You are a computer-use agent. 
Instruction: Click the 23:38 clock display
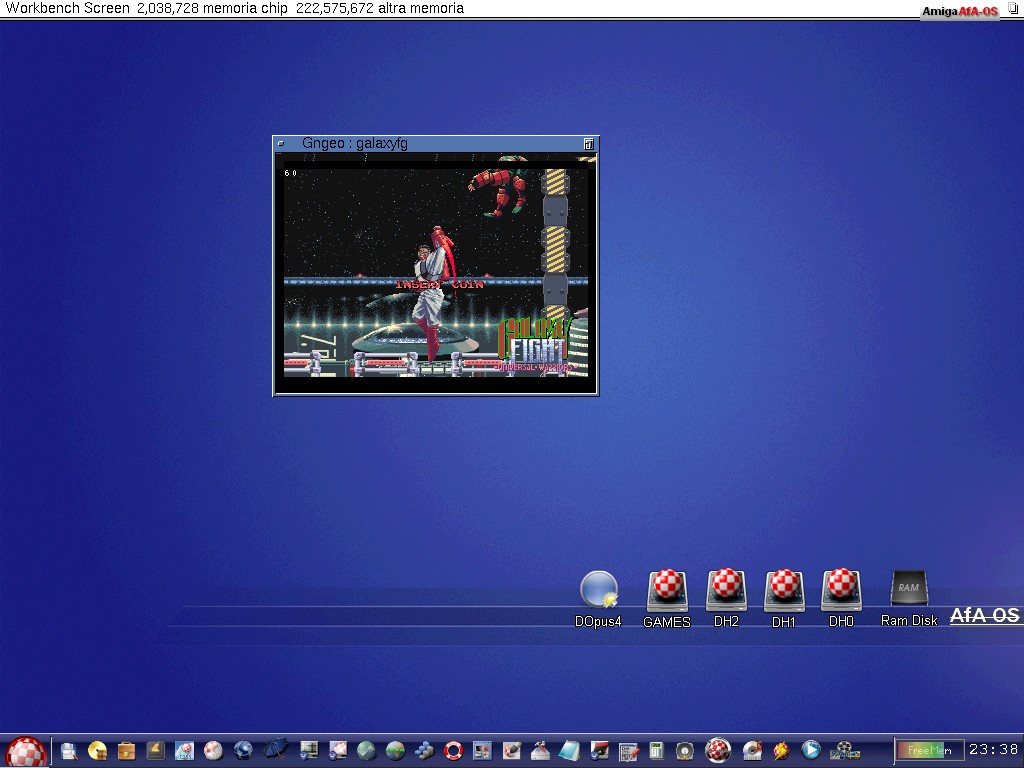[x=993, y=750]
